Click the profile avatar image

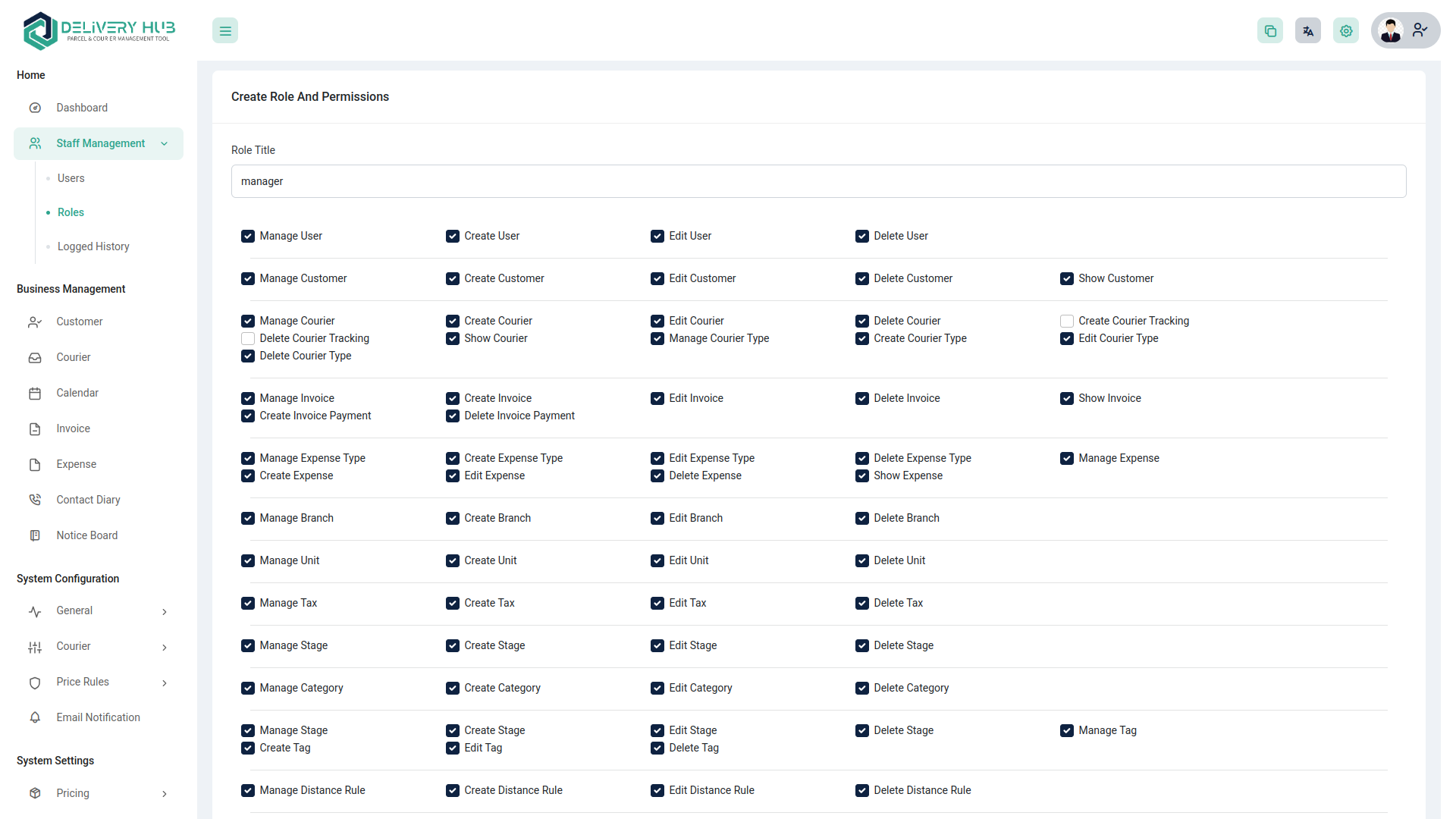pos(1391,30)
